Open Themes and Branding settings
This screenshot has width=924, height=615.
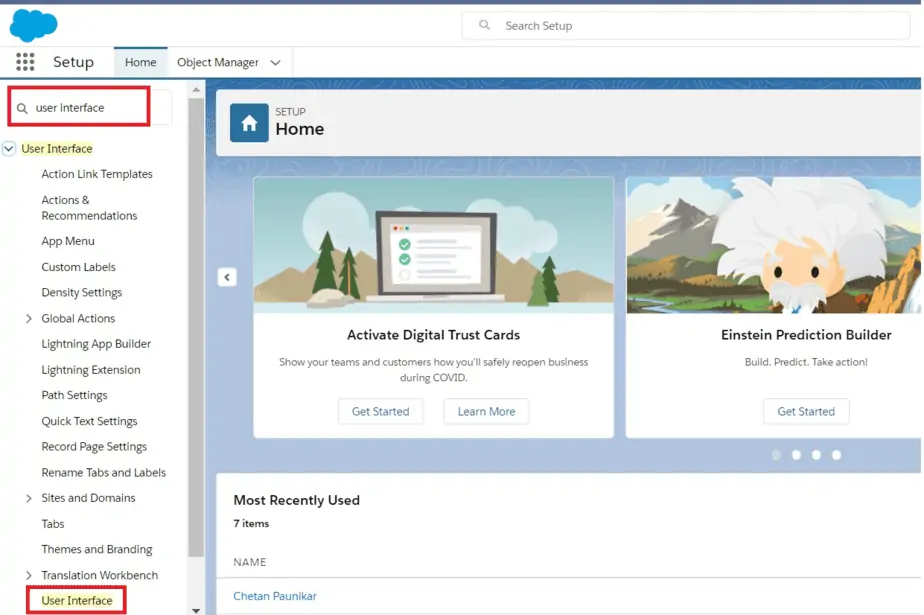pos(96,549)
